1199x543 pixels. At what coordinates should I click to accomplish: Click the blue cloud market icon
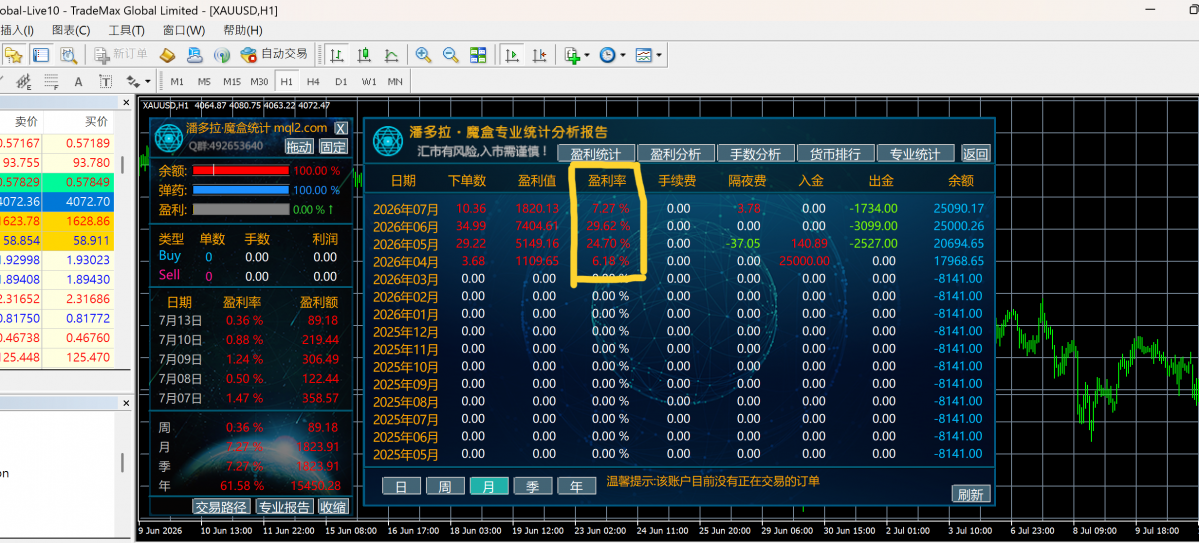point(194,54)
